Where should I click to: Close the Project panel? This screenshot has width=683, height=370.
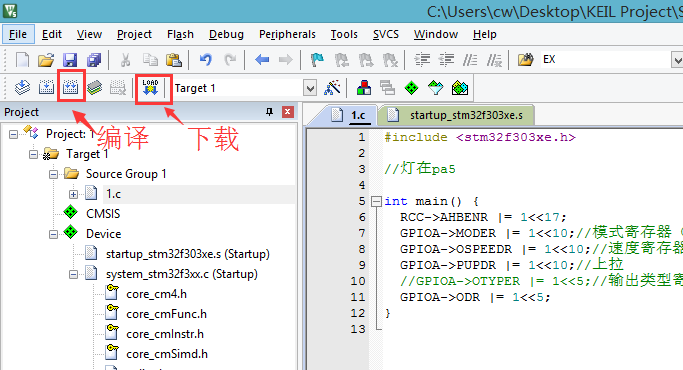point(287,112)
